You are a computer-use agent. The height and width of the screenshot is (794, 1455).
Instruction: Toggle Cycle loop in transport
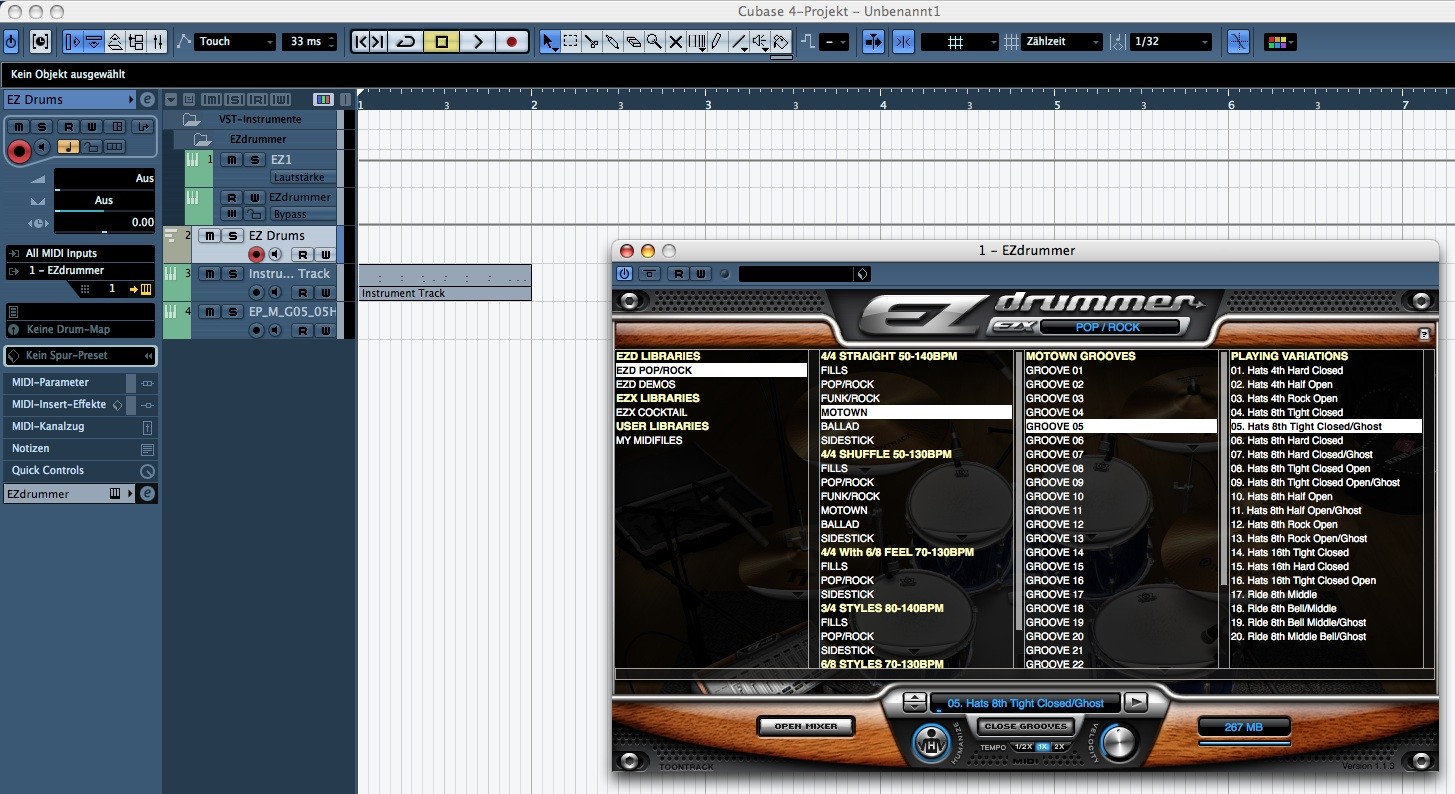tap(406, 42)
